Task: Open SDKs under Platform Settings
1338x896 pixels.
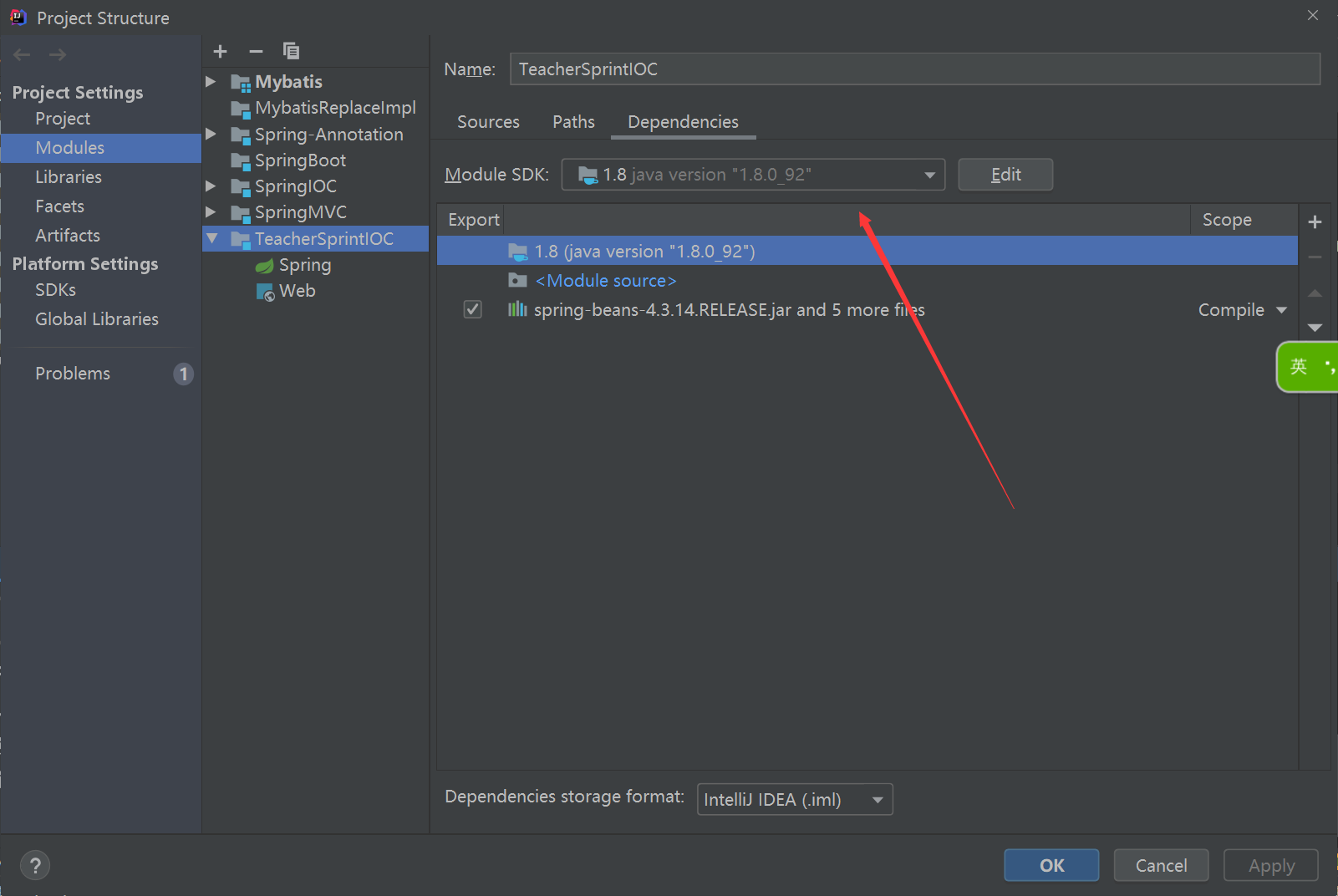Action: point(55,290)
